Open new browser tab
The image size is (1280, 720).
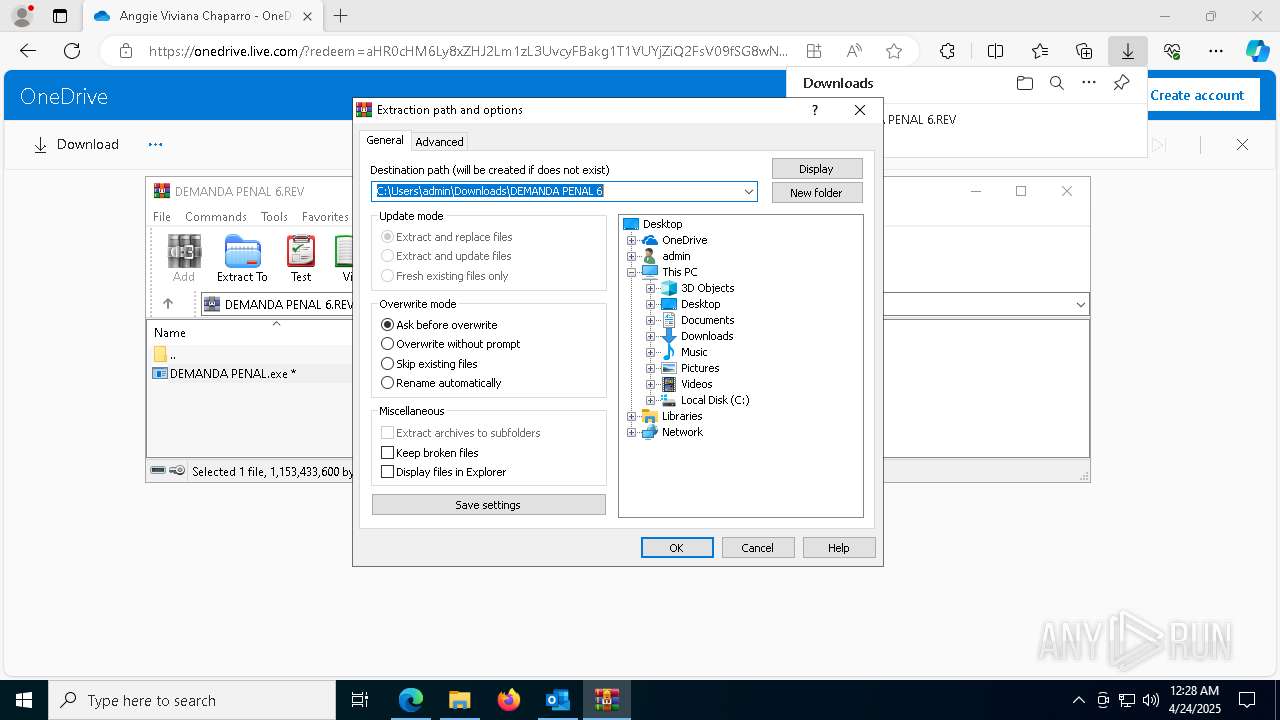341,16
